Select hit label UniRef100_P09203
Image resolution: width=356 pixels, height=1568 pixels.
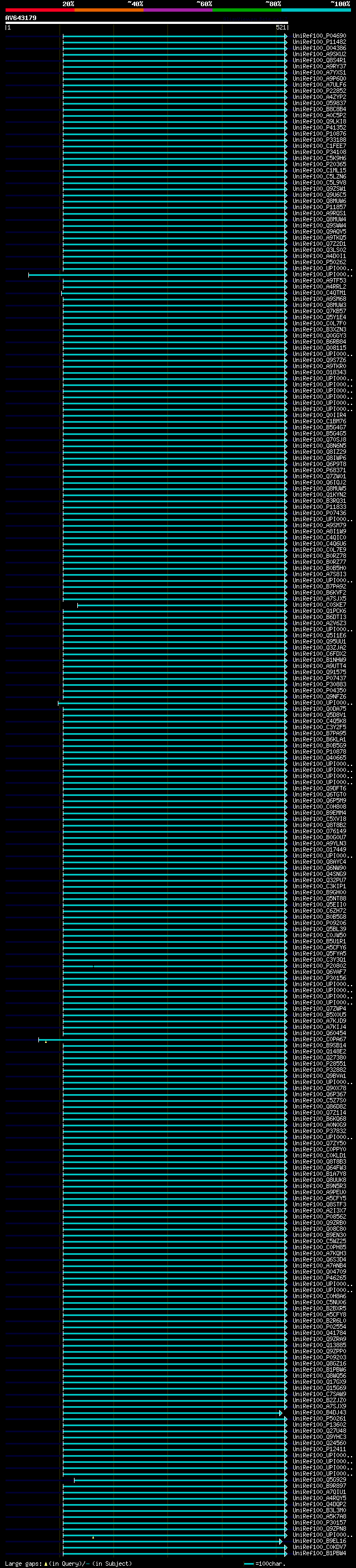[319, 1357]
